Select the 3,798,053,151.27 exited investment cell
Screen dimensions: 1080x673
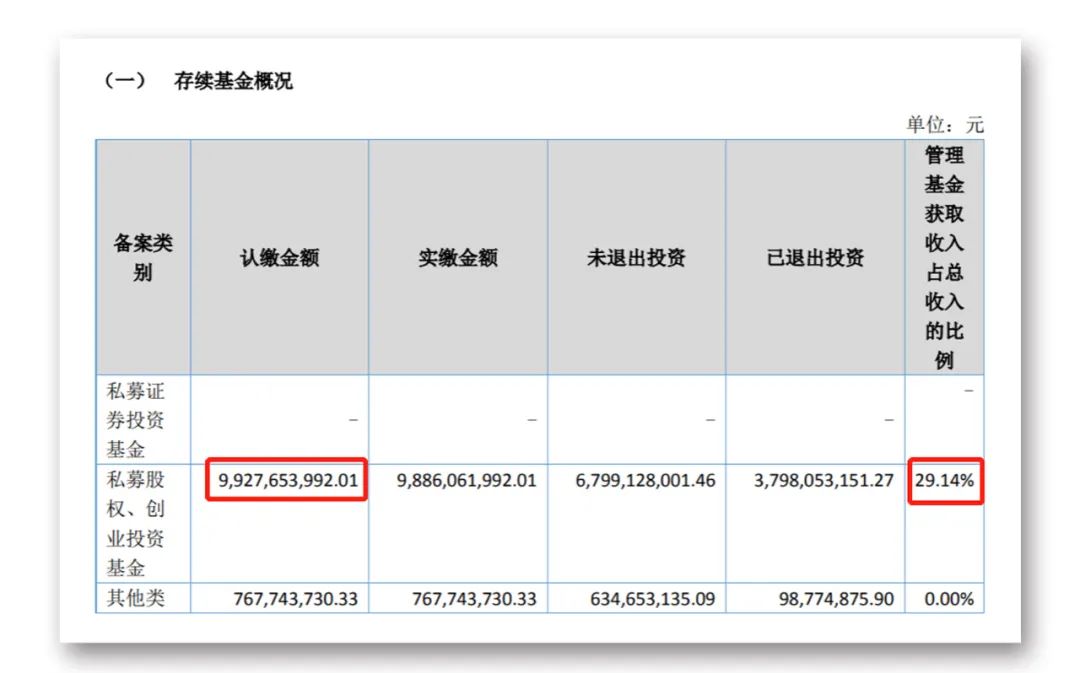823,480
